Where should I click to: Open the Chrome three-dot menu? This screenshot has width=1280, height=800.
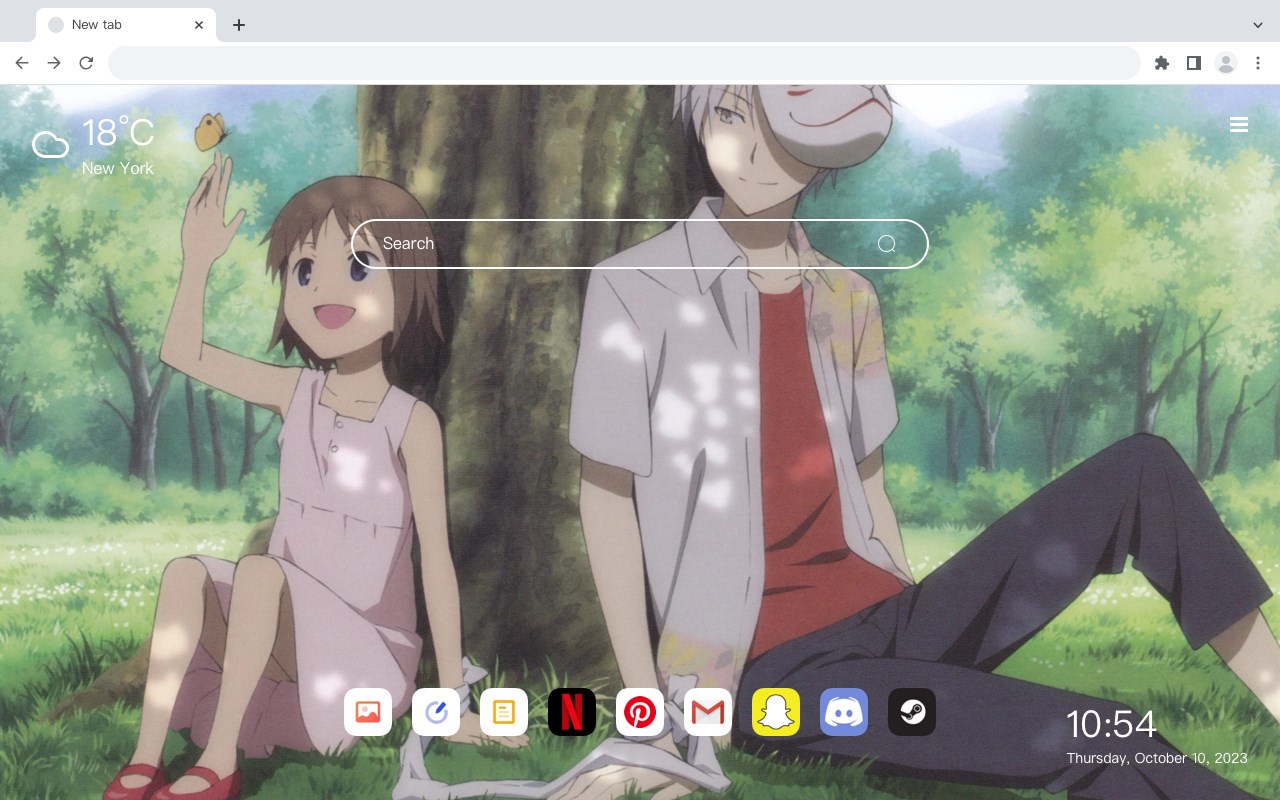(x=1258, y=63)
